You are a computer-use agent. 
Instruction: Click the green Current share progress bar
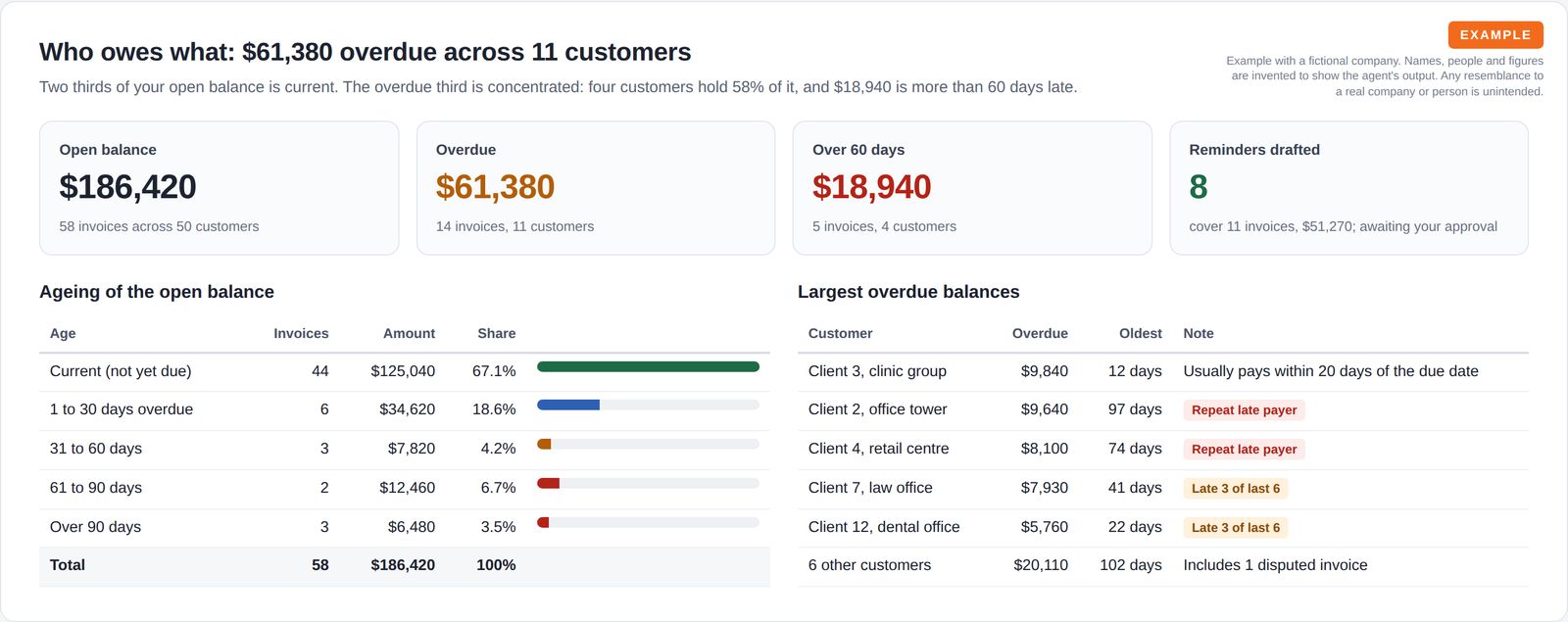coord(648,367)
